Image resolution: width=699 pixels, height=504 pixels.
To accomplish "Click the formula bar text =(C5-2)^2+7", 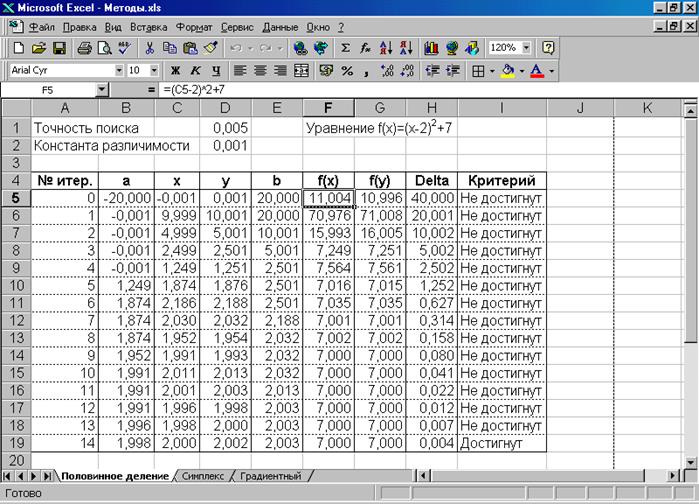I will pos(194,90).
